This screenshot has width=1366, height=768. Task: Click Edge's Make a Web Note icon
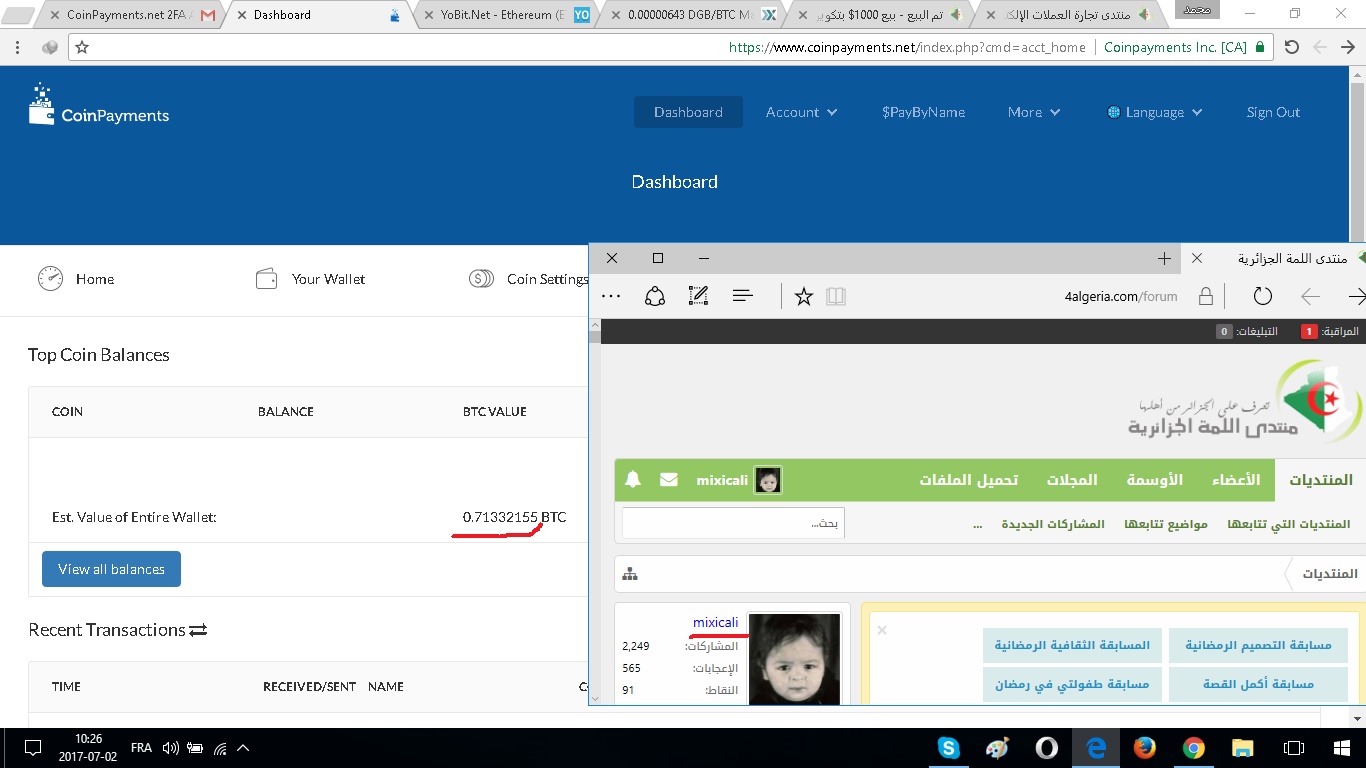click(x=698, y=296)
